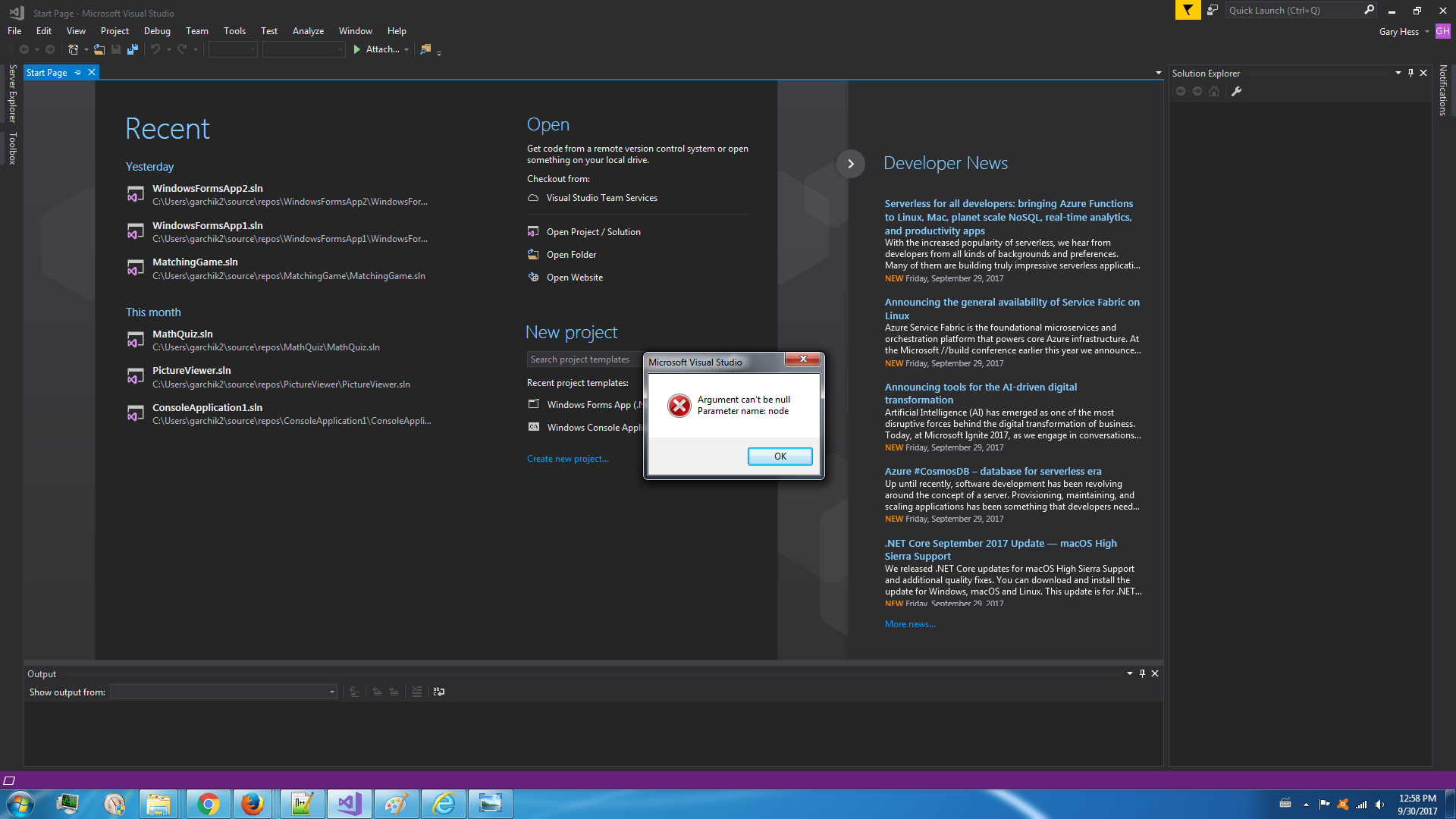
Task: Open the Notifications side tab
Action: [x=1442, y=90]
